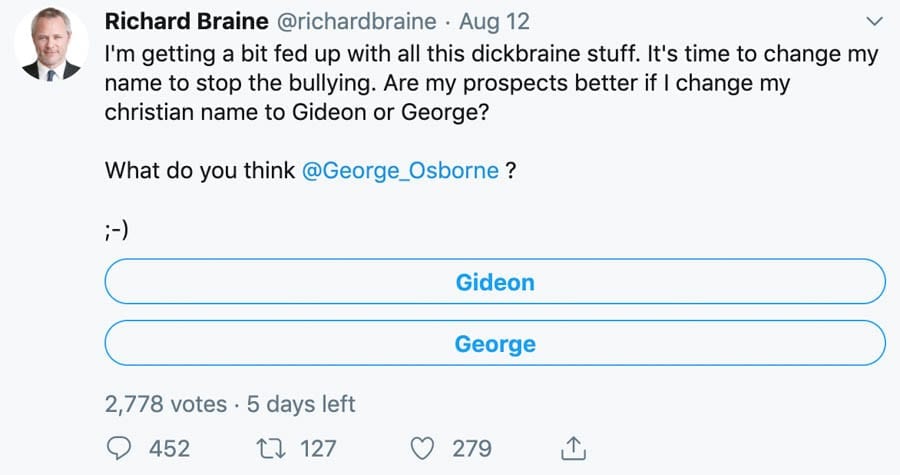Click the 279 likes count

pos(470,447)
